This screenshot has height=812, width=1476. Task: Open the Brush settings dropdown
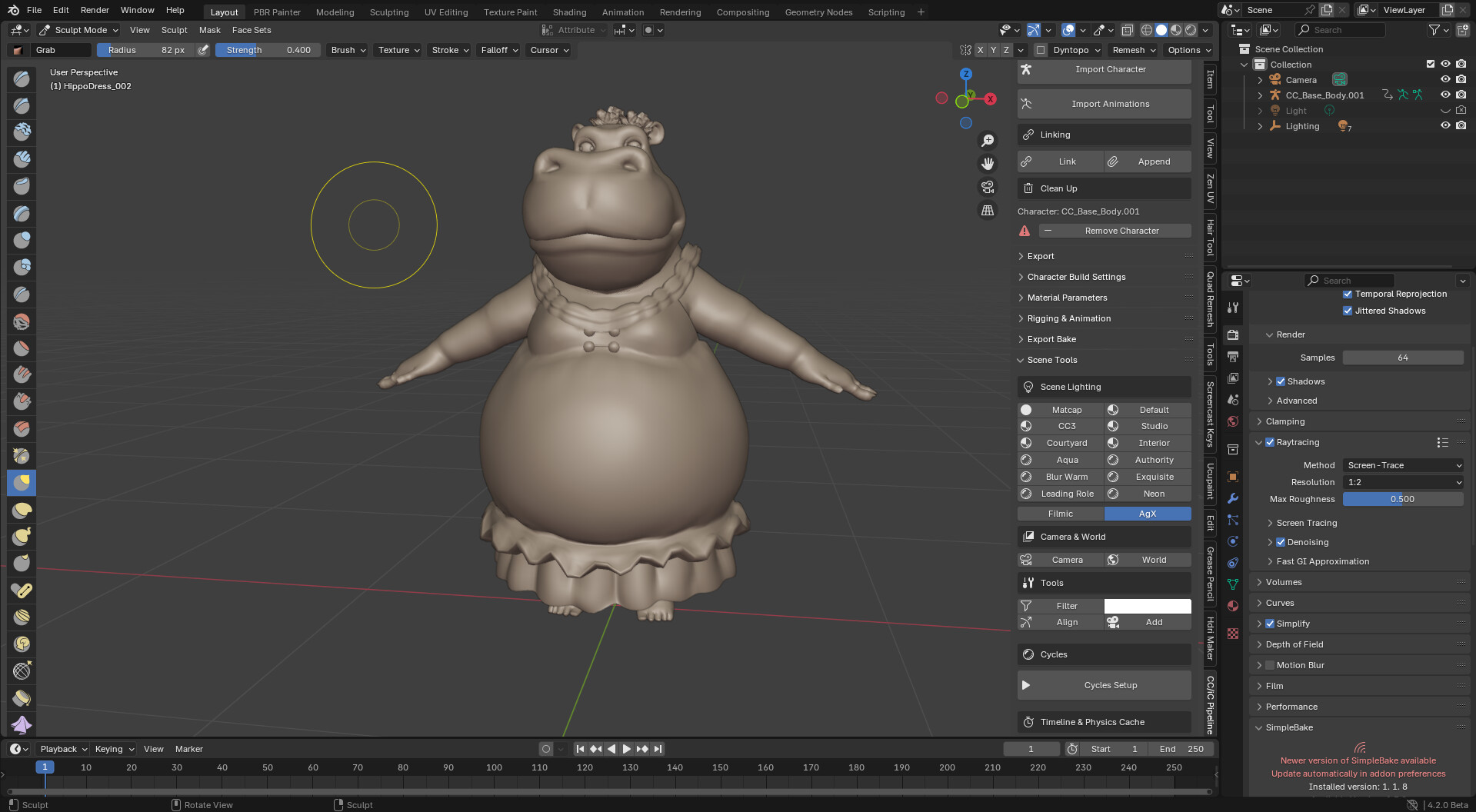point(348,50)
